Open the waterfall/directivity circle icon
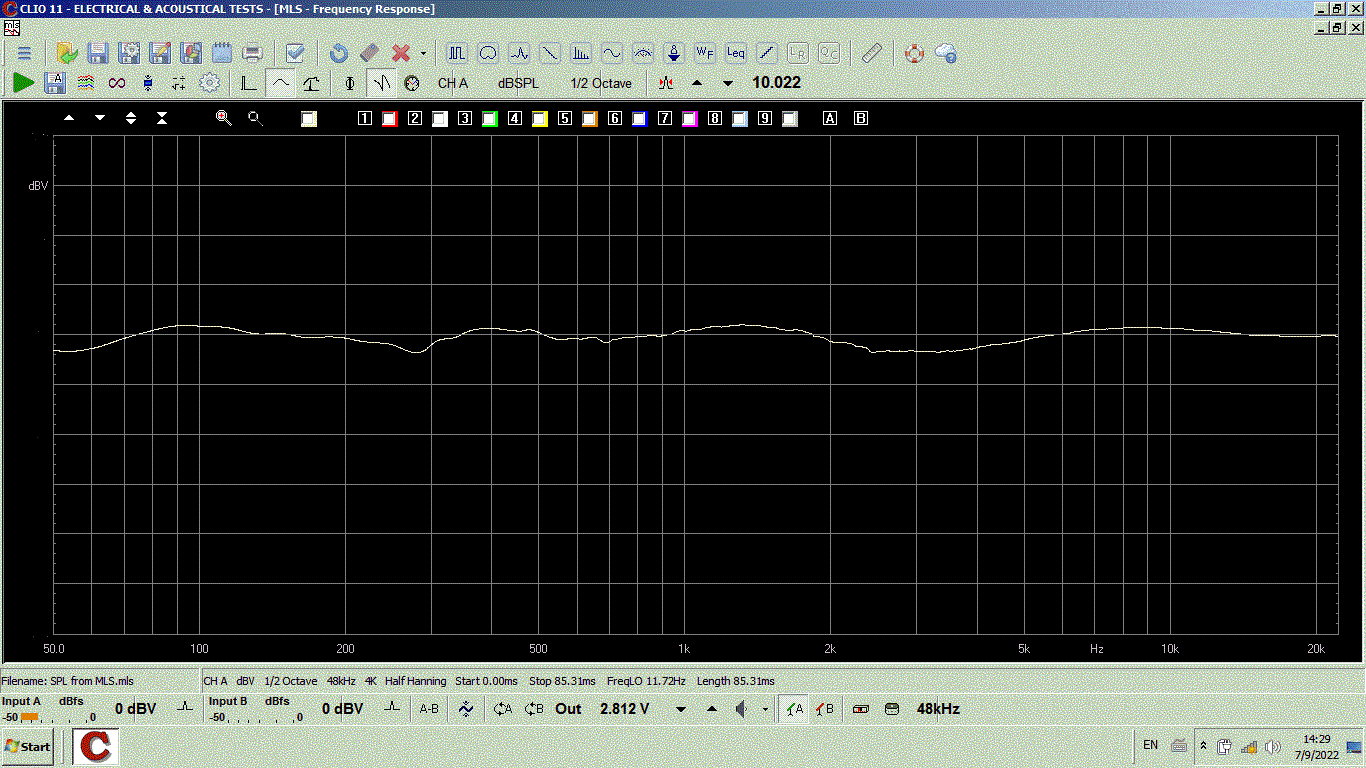 coord(488,53)
